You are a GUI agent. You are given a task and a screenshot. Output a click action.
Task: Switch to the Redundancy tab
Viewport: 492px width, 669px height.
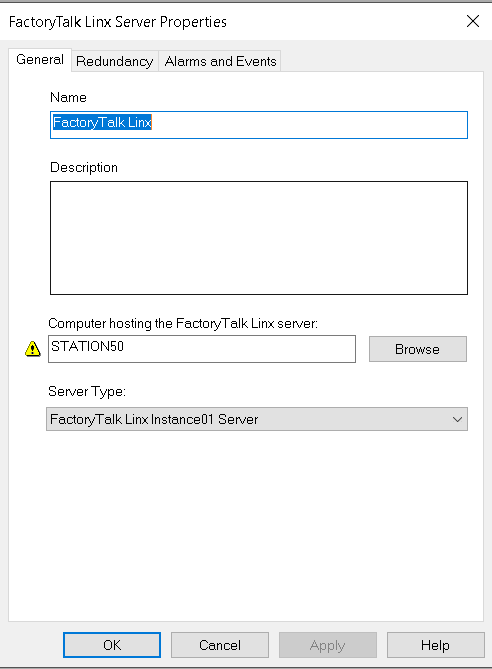click(x=114, y=61)
